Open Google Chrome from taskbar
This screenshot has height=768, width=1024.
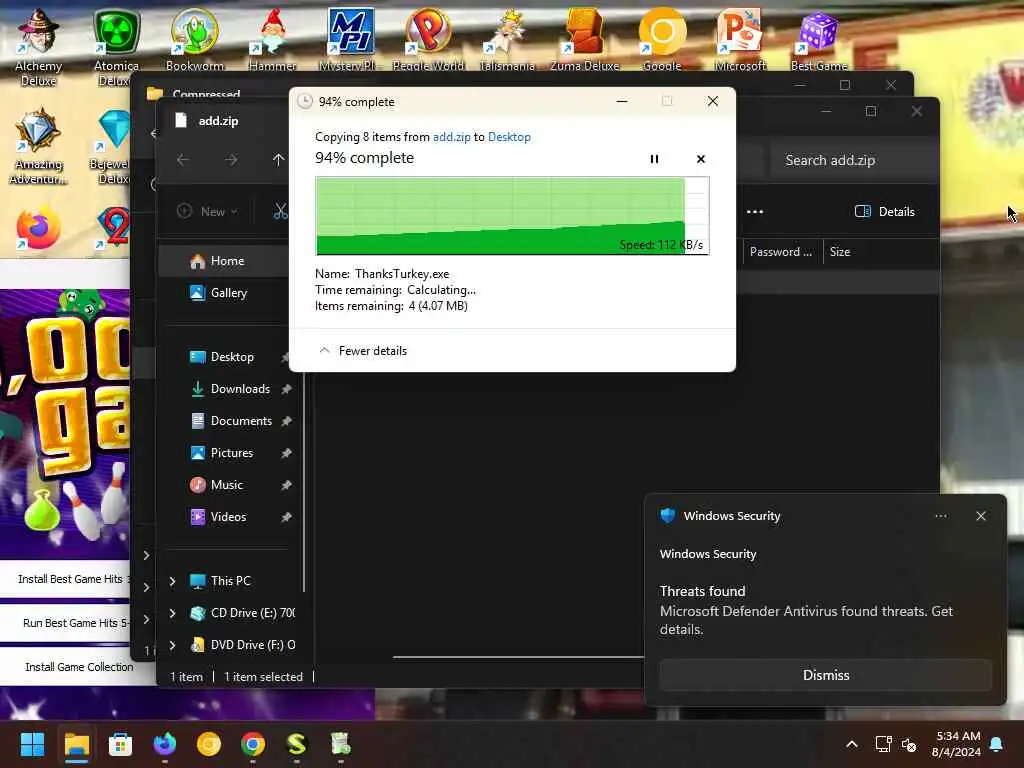253,744
